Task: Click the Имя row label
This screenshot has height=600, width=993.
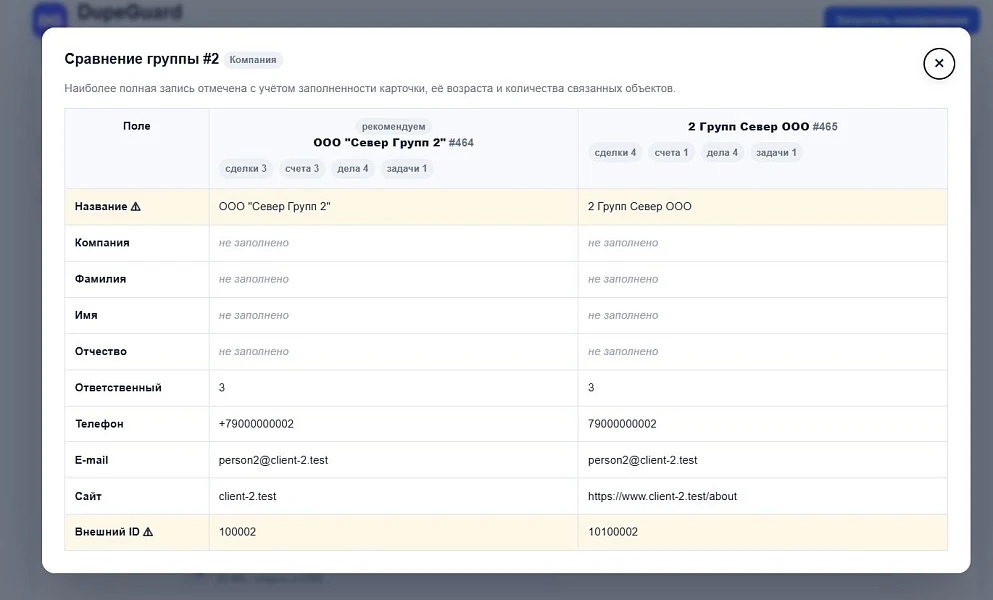Action: point(86,315)
